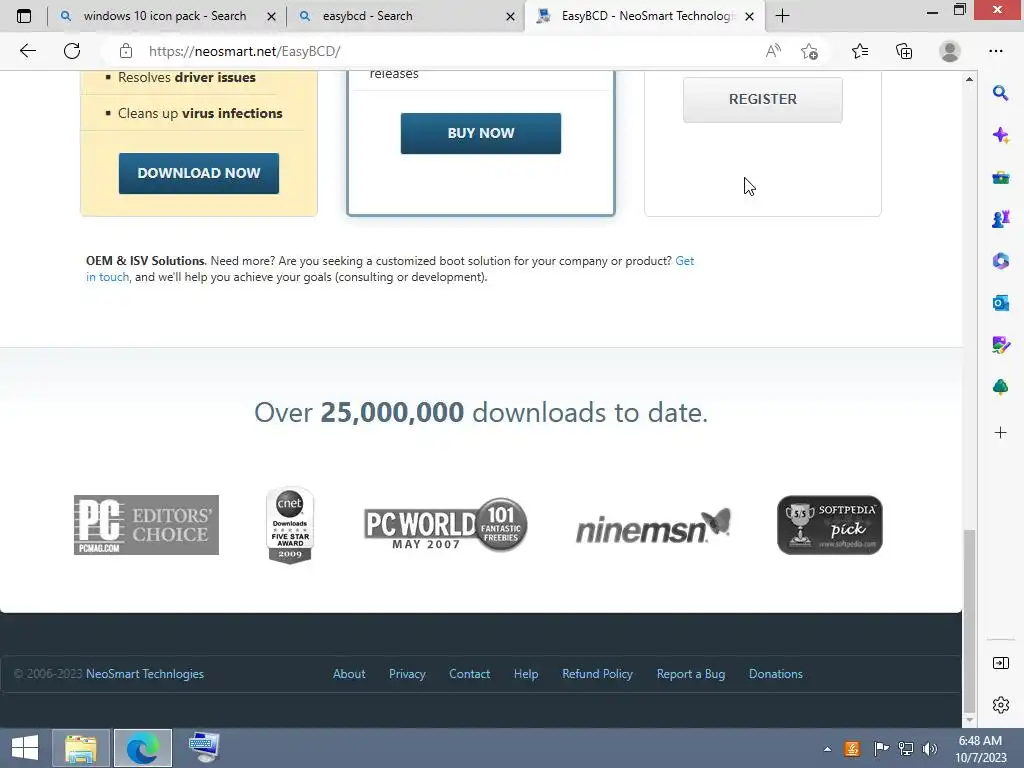1024x768 pixels.
Task: Open a new browser tab
Action: pyautogui.click(x=782, y=16)
